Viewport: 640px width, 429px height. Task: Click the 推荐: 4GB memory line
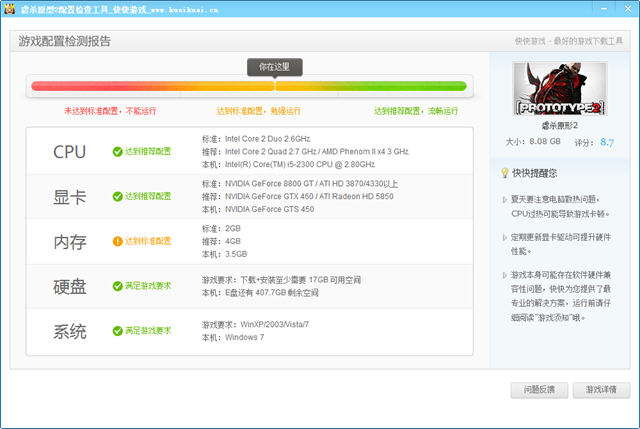tap(221, 241)
